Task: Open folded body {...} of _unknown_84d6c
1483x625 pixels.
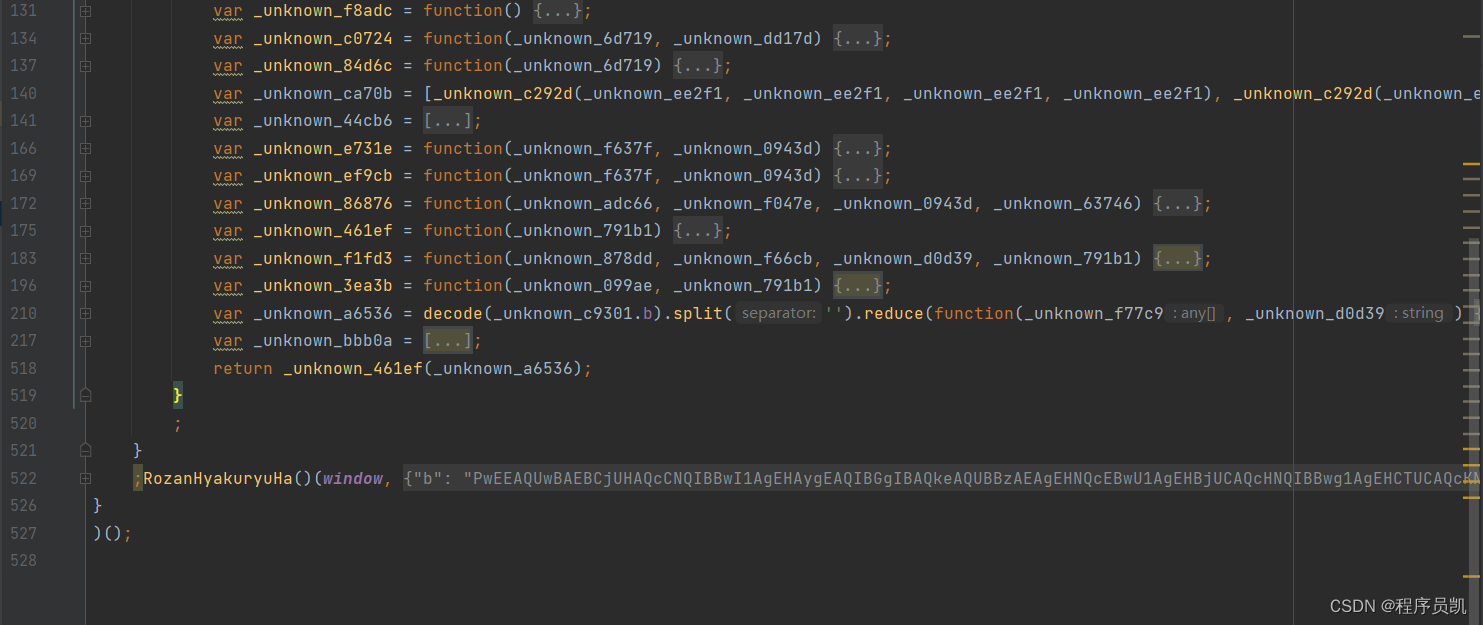Action: coord(698,66)
